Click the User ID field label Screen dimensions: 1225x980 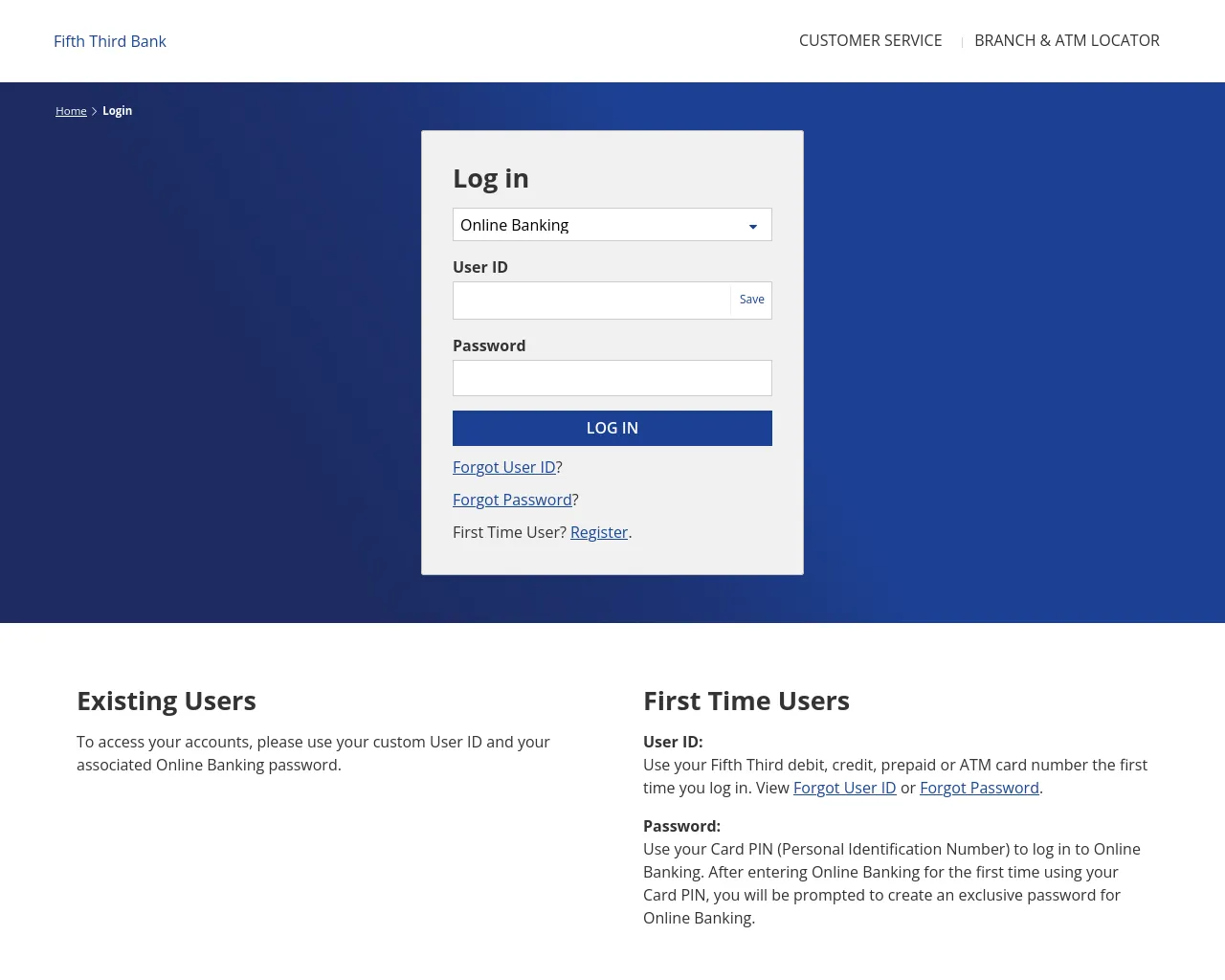[480, 267]
